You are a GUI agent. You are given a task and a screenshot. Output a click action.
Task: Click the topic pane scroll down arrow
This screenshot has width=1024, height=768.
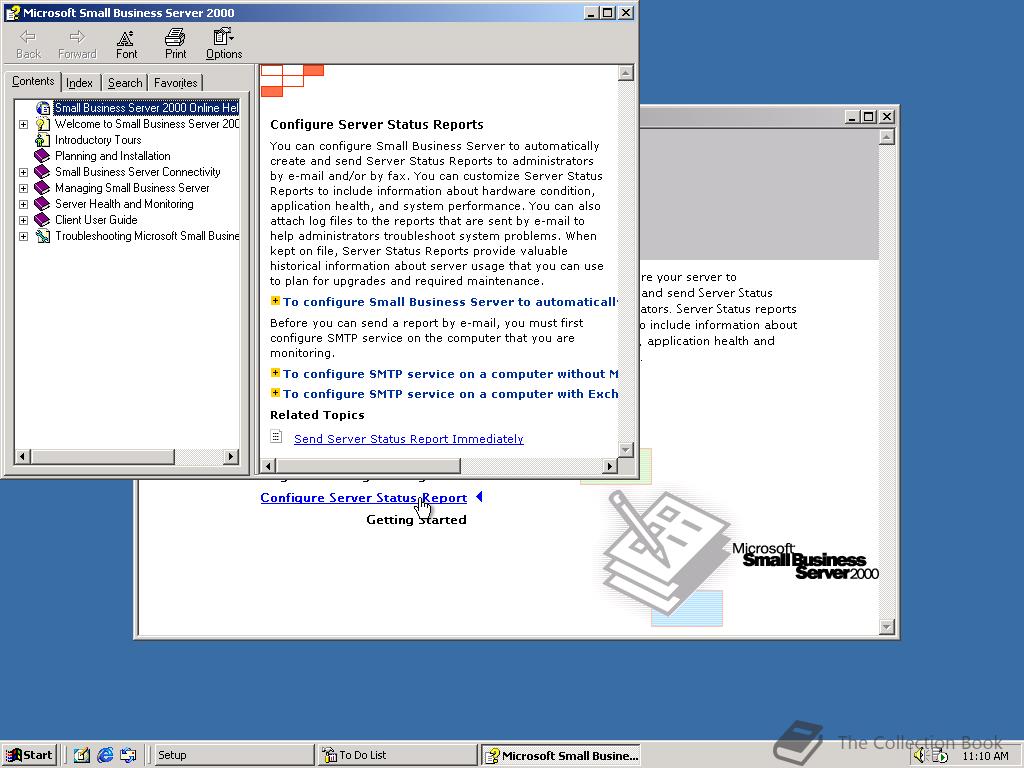[x=626, y=449]
